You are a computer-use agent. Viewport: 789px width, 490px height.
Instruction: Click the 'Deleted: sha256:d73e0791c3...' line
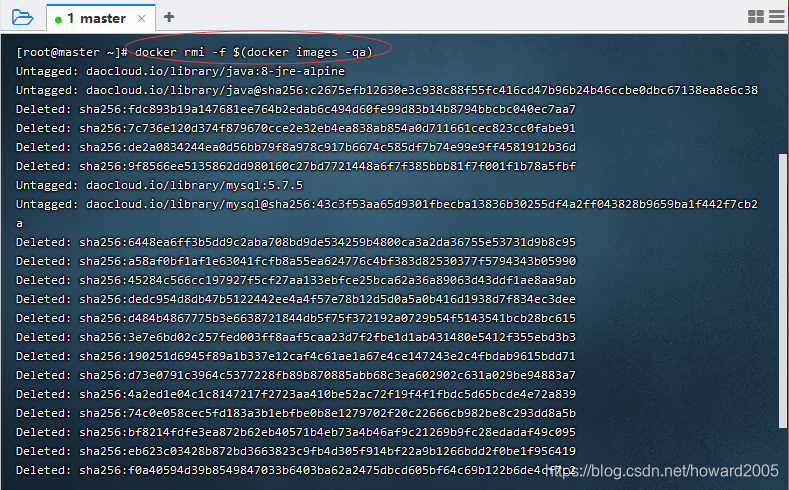click(295, 375)
